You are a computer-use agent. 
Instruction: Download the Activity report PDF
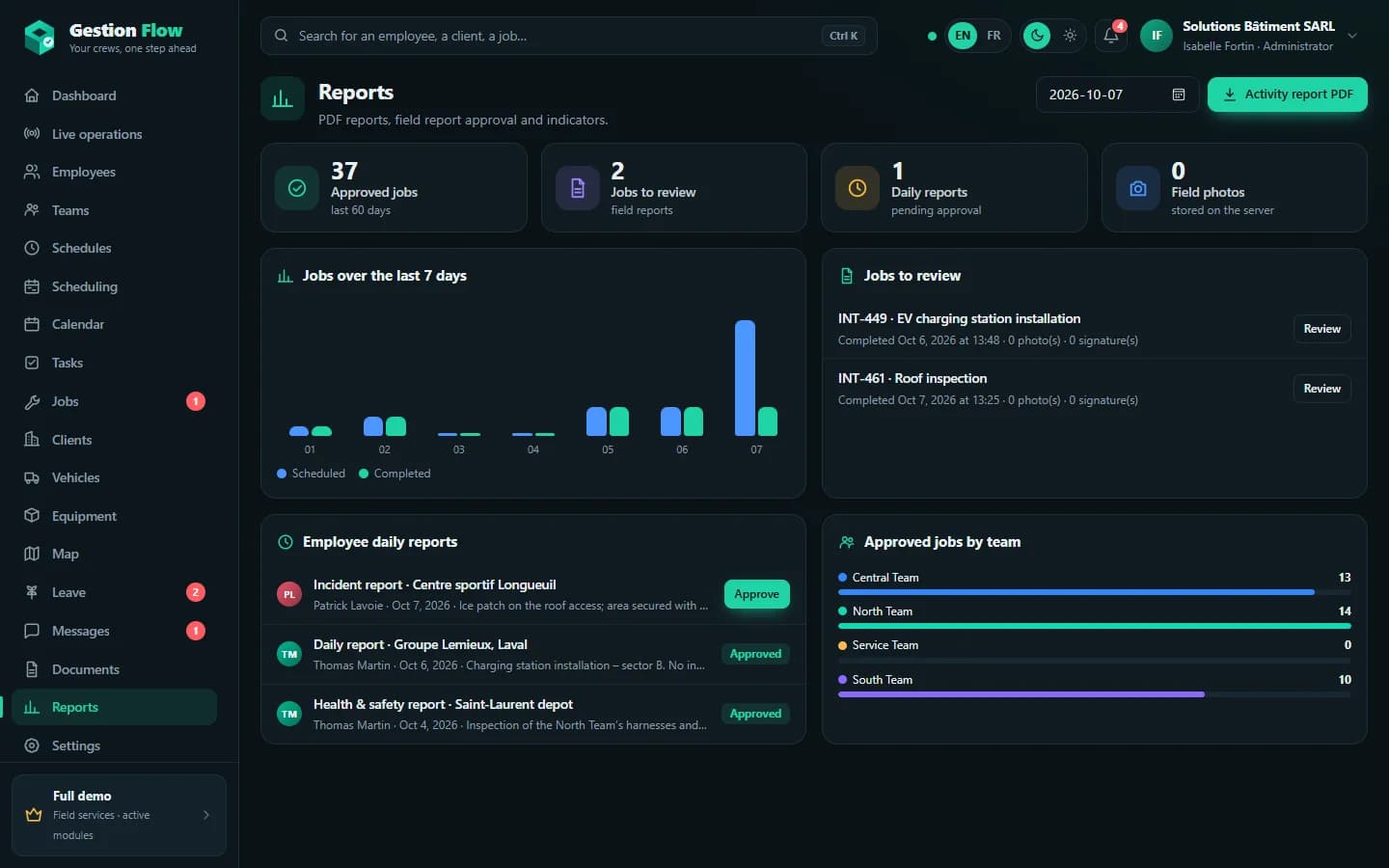click(x=1287, y=95)
